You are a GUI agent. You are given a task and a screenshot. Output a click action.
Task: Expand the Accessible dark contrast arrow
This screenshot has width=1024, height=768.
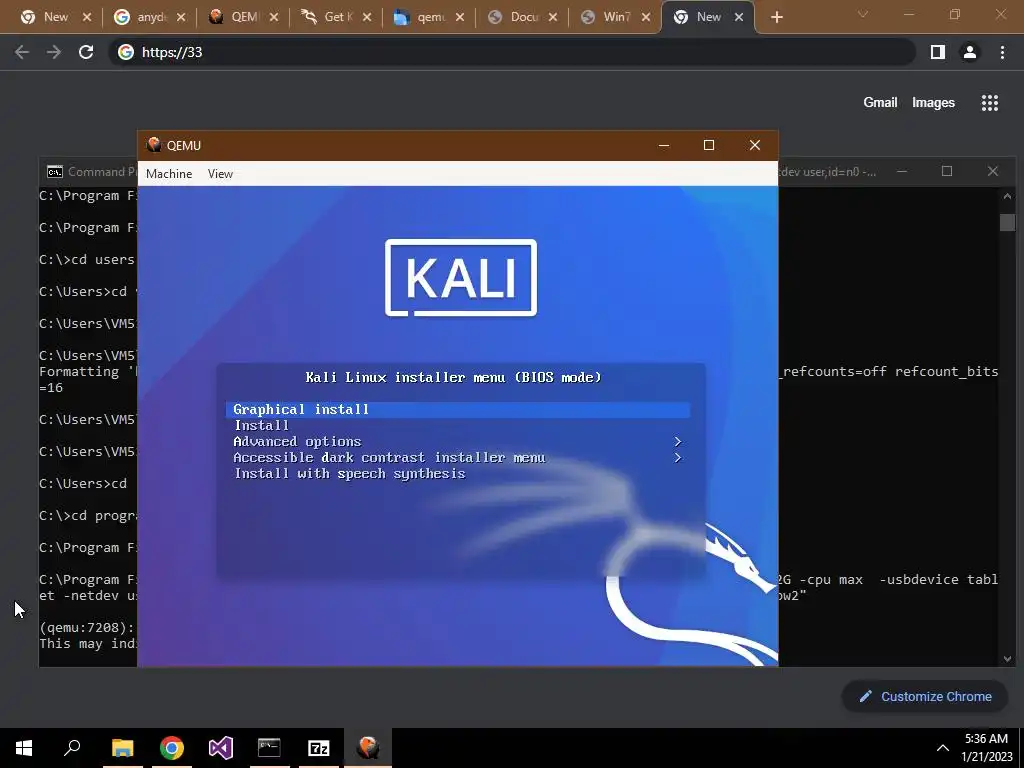click(x=677, y=458)
